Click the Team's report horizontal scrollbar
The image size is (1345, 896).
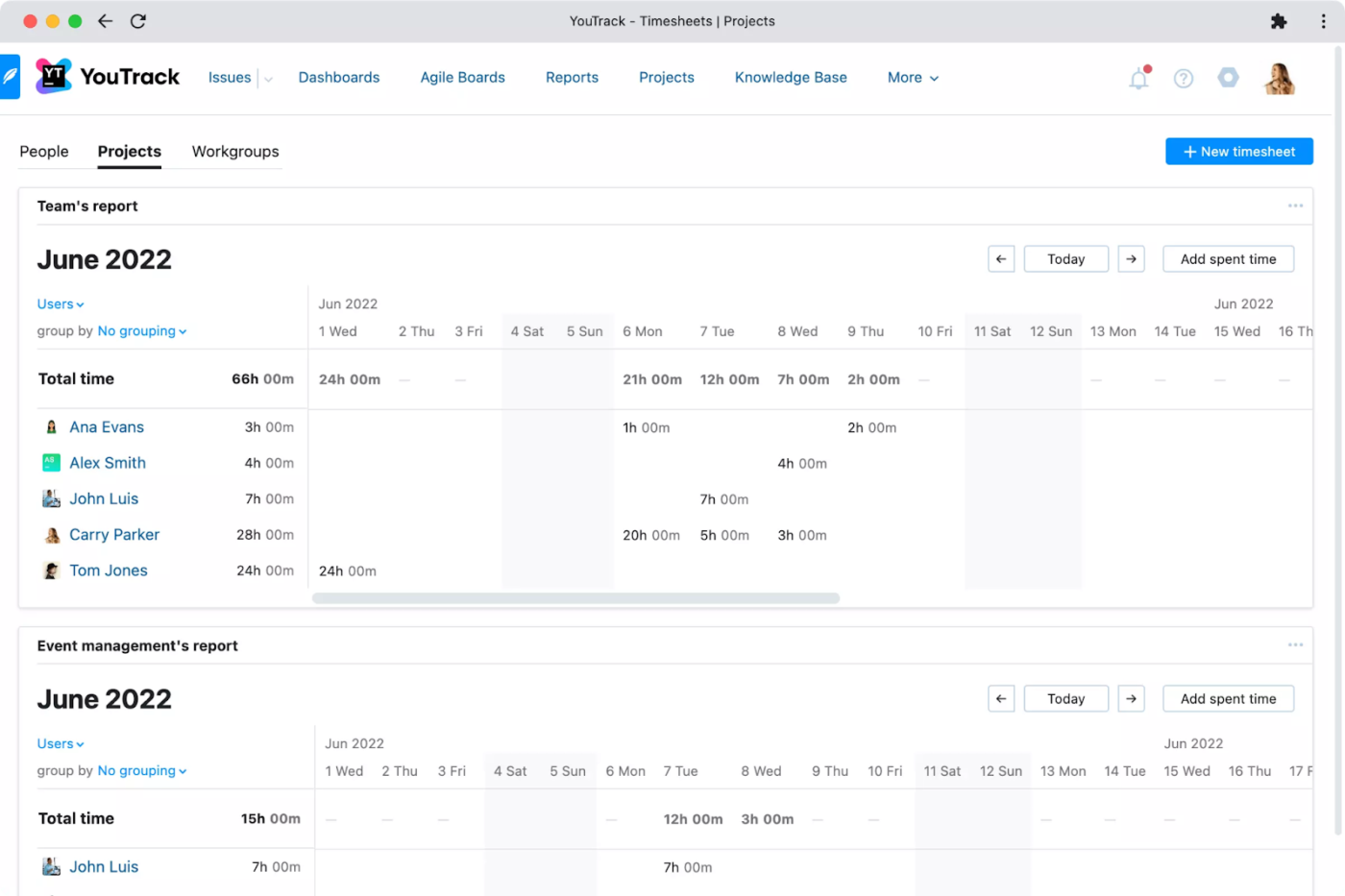click(576, 598)
